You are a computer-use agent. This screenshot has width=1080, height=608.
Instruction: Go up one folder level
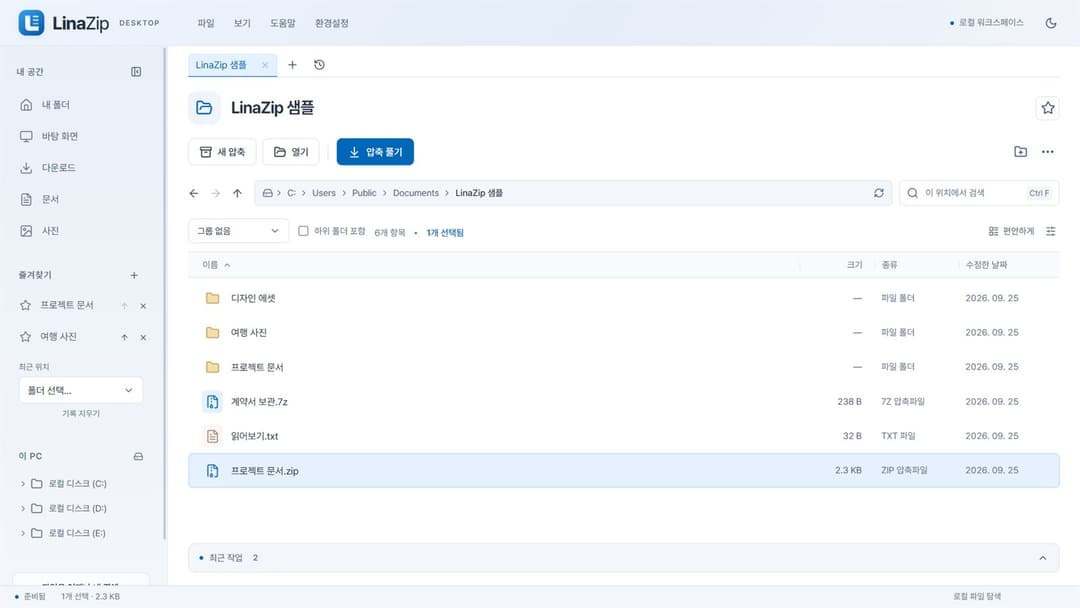tap(238, 193)
